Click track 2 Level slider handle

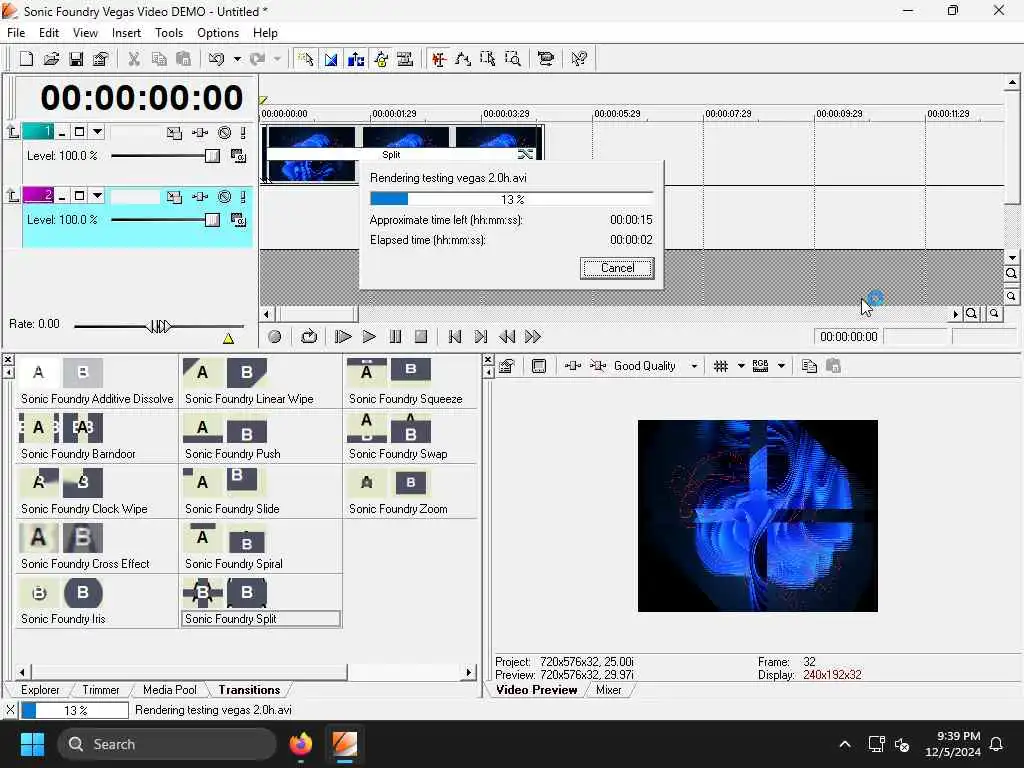pyautogui.click(x=212, y=220)
